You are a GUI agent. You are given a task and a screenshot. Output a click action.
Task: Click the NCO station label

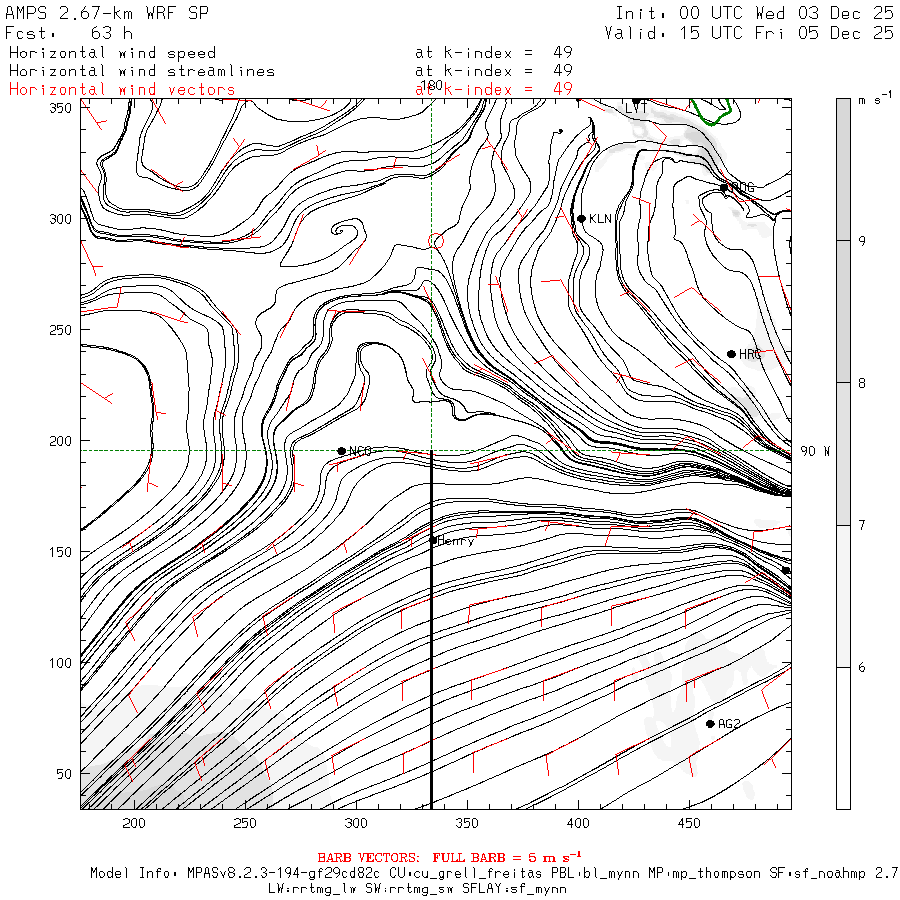coord(360,451)
